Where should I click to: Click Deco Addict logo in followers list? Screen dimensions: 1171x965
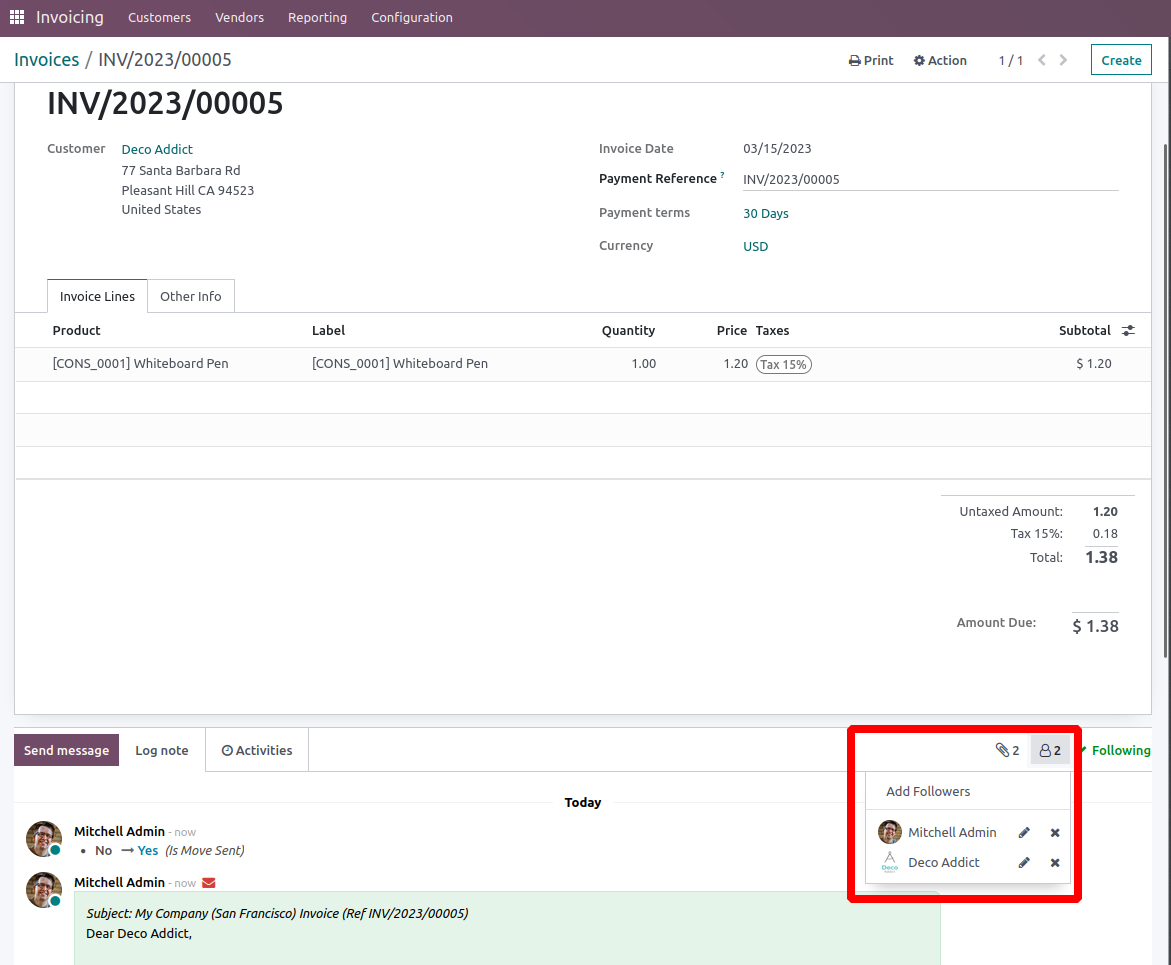[x=889, y=862]
